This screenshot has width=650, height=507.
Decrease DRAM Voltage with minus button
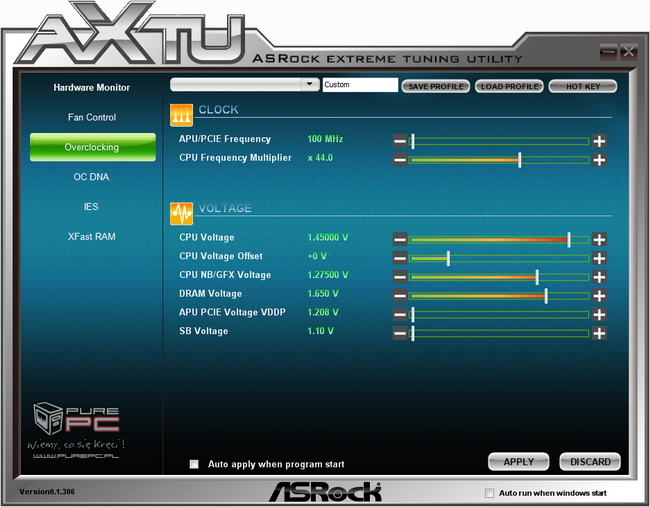coord(400,296)
